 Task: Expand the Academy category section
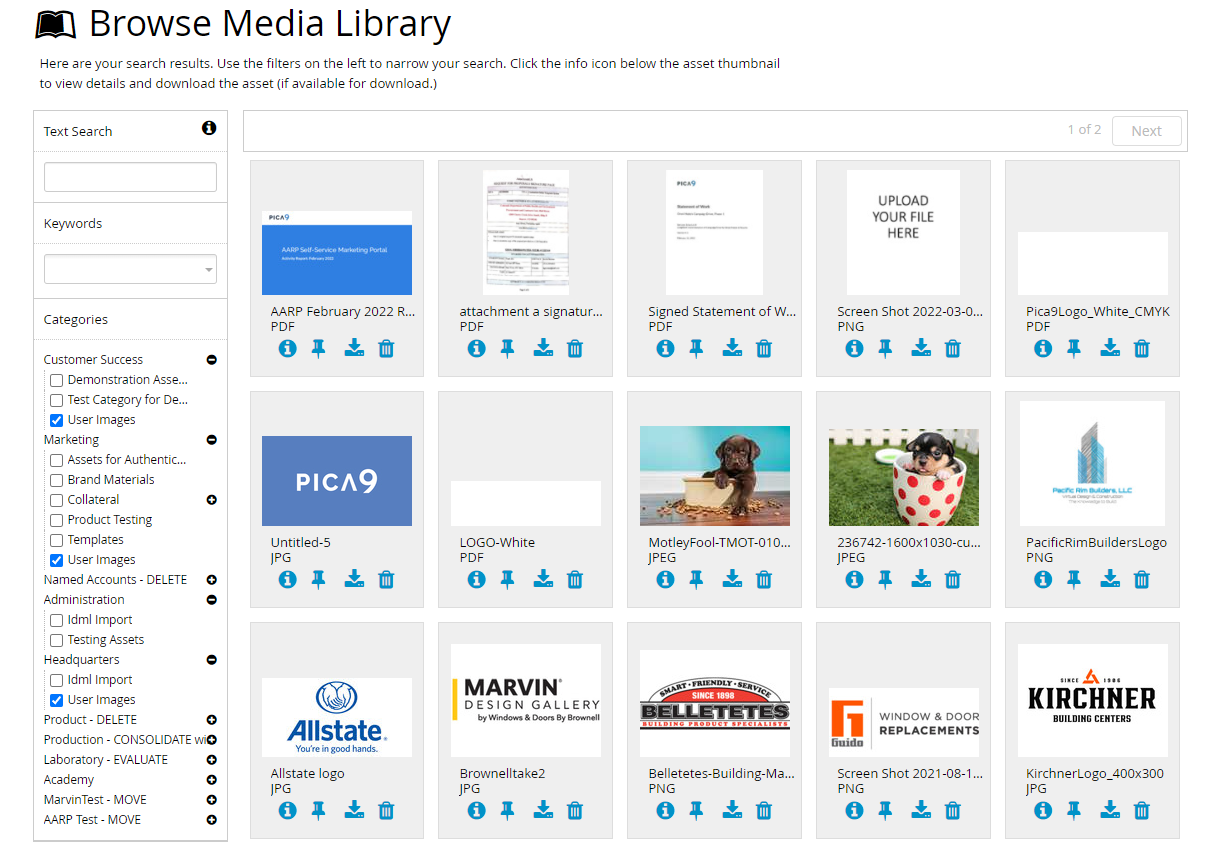point(211,779)
